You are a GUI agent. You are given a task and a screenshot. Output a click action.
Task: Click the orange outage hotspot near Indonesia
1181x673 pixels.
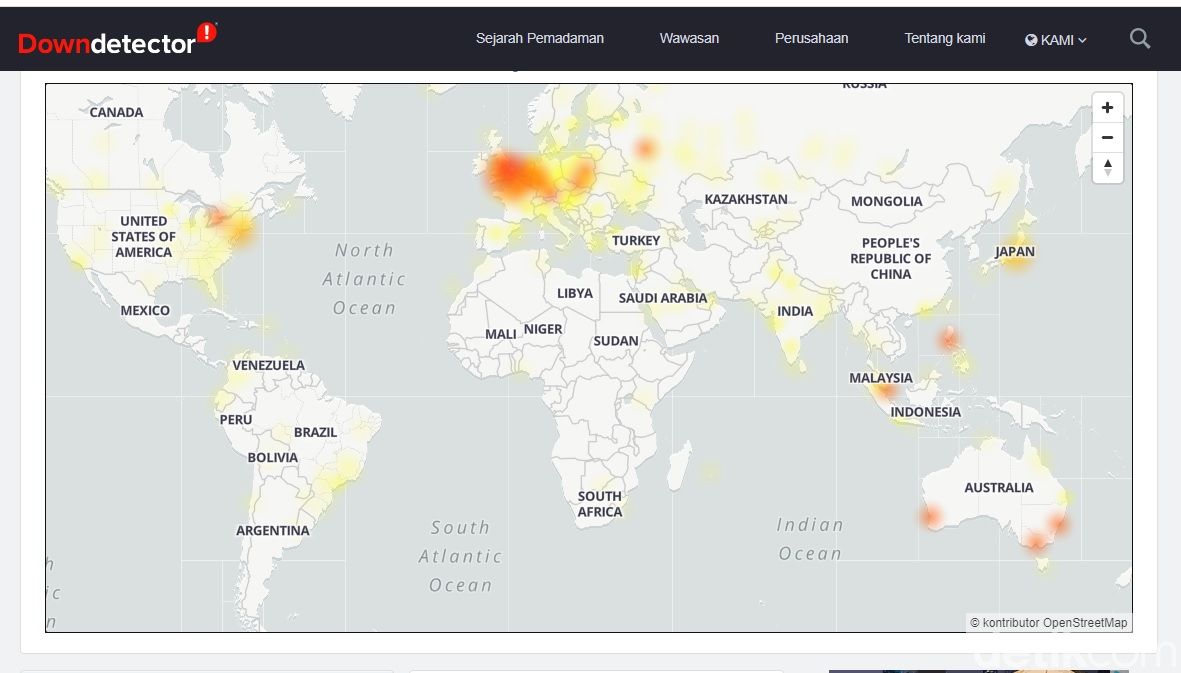884,393
